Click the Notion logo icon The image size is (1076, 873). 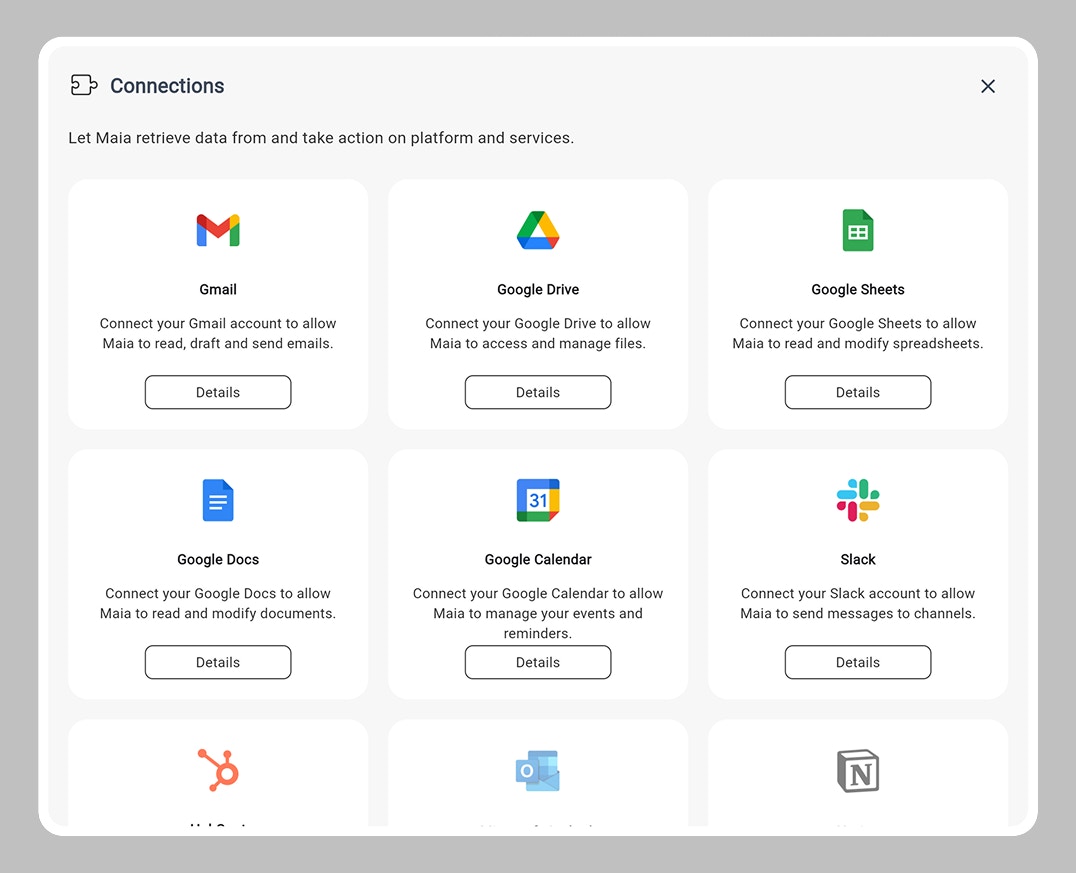point(858,770)
